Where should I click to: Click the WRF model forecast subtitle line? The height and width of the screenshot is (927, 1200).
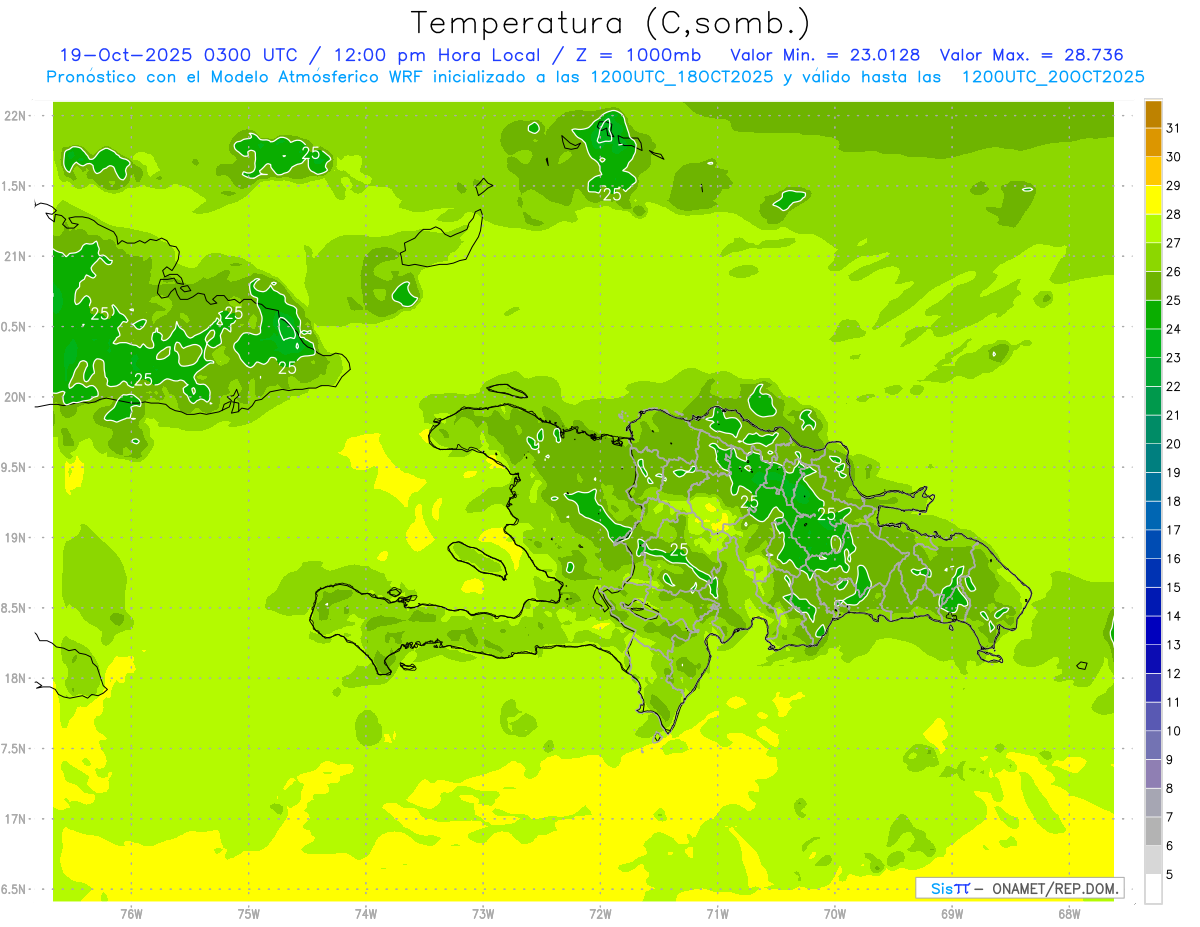tap(595, 76)
